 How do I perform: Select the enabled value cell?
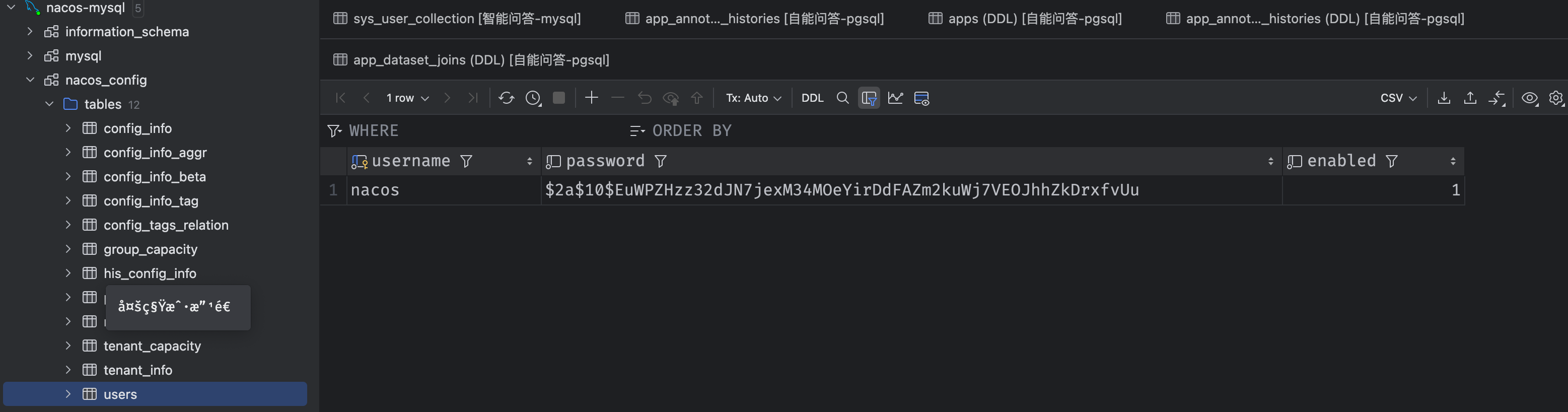[1373, 190]
